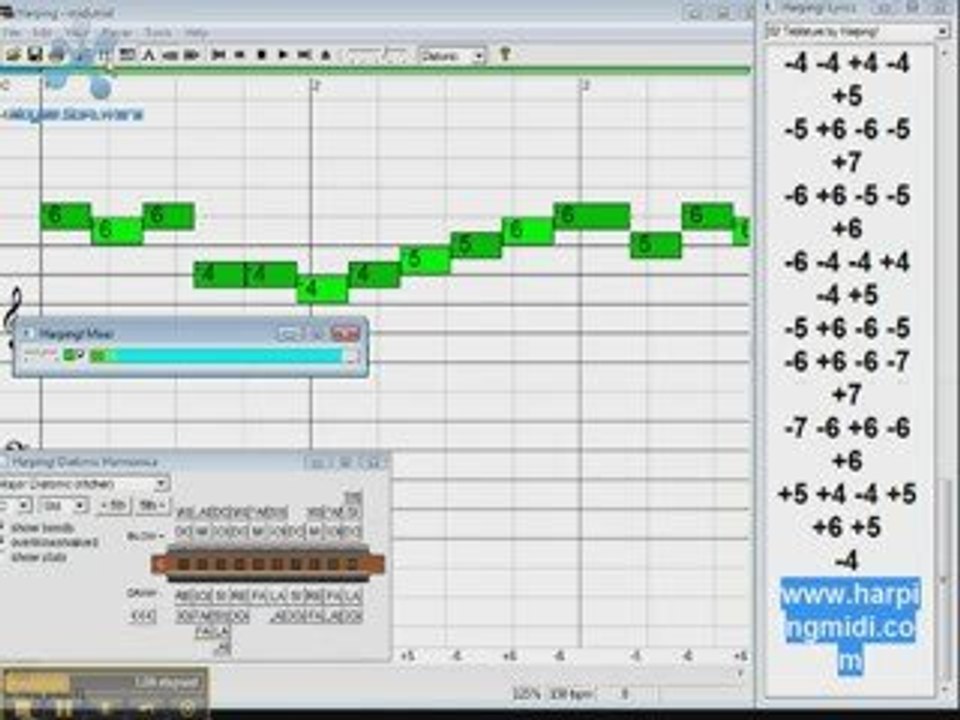Open the Help menu
The image size is (960, 720).
click(196, 32)
